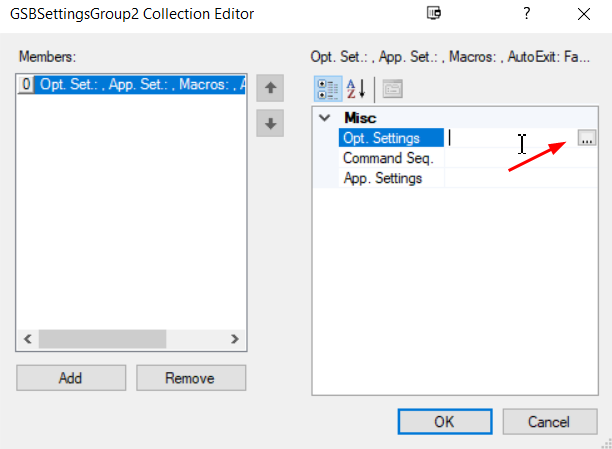Remove the selected member
Viewport: 612px width, 449px height.
[190, 378]
